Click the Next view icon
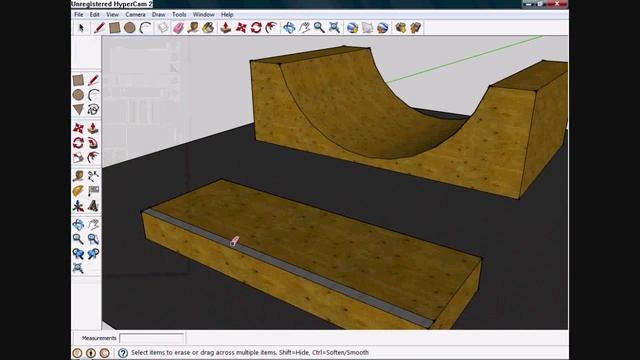The height and width of the screenshot is (360, 640). (93, 253)
